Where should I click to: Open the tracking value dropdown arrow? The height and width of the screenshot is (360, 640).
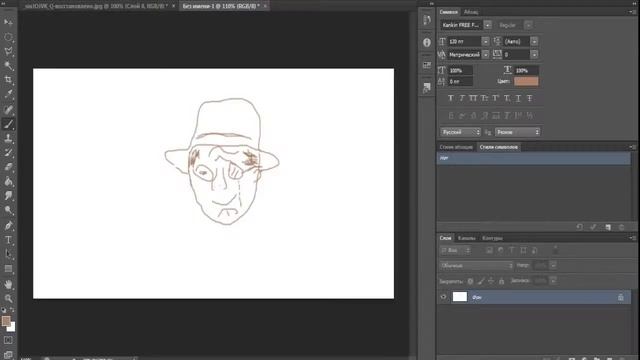534,54
